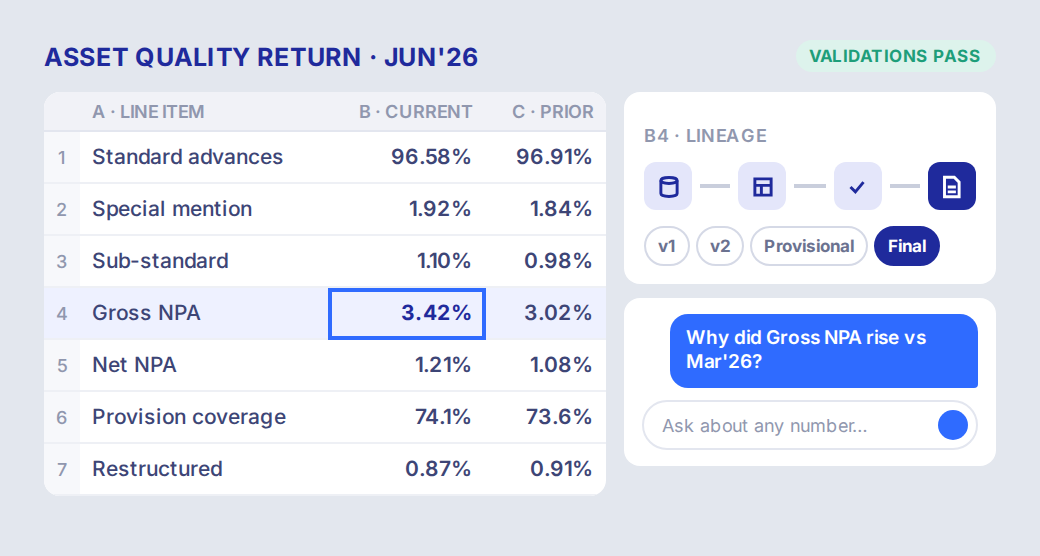Select the Final version pill
The image size is (1040, 556).
[x=907, y=246]
